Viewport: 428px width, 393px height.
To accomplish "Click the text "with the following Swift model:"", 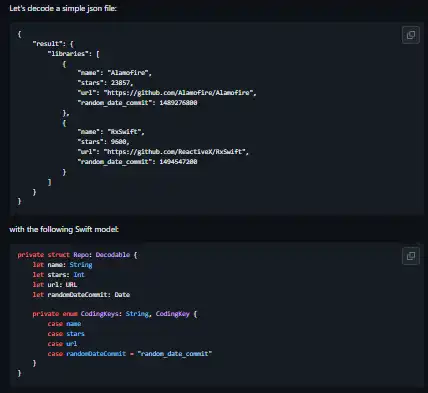I will [64, 229].
